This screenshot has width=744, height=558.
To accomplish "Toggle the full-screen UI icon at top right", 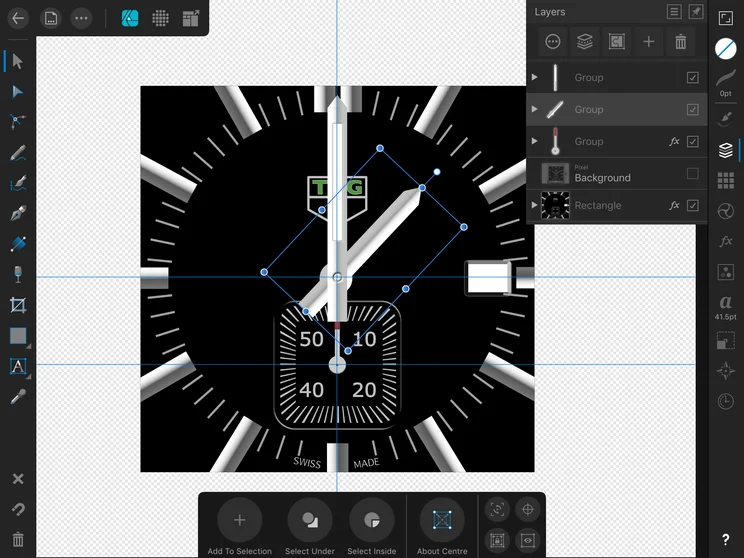I will [725, 19].
